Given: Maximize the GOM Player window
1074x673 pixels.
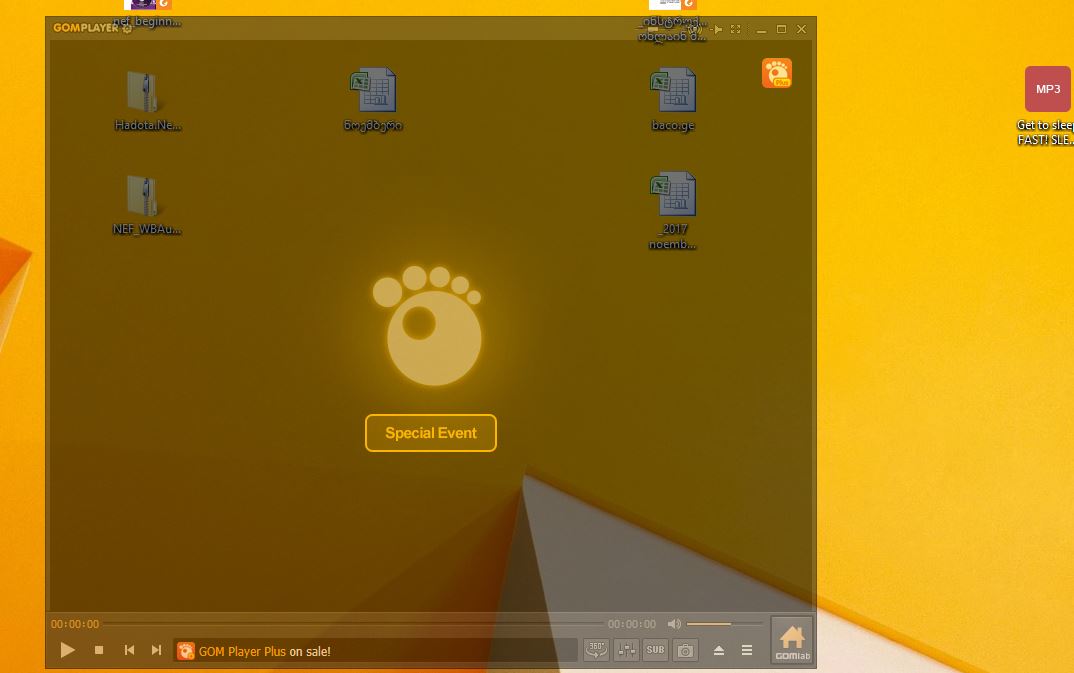Looking at the screenshot, I should point(781,29).
